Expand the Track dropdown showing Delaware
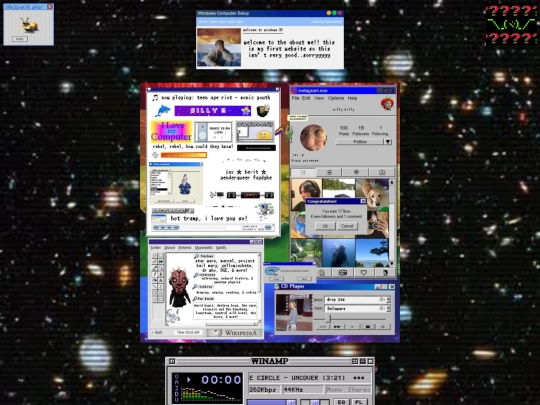Screen dimensions: 540x405 tap(388, 309)
